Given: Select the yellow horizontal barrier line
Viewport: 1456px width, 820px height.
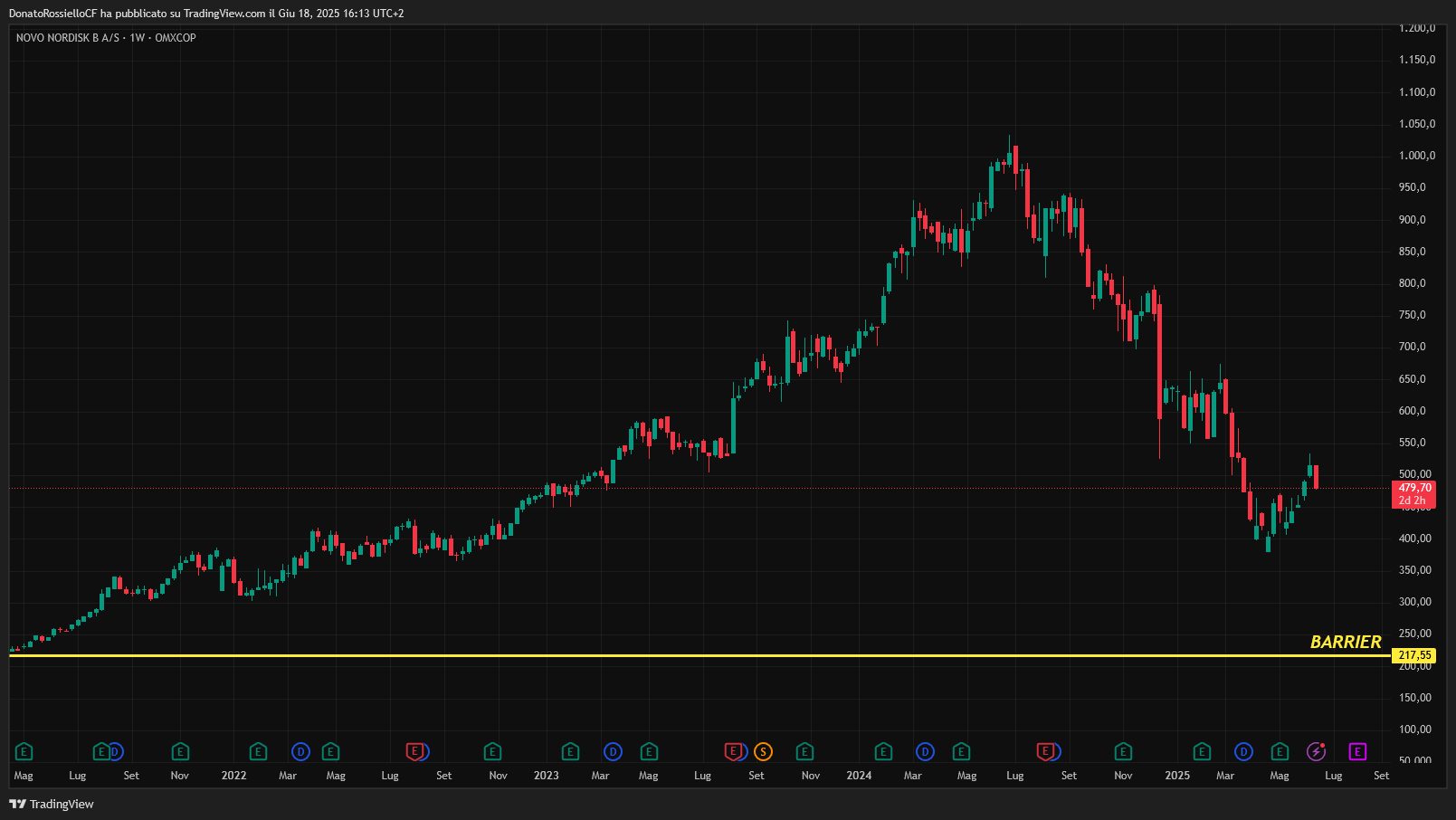Looking at the screenshot, I should [699, 655].
